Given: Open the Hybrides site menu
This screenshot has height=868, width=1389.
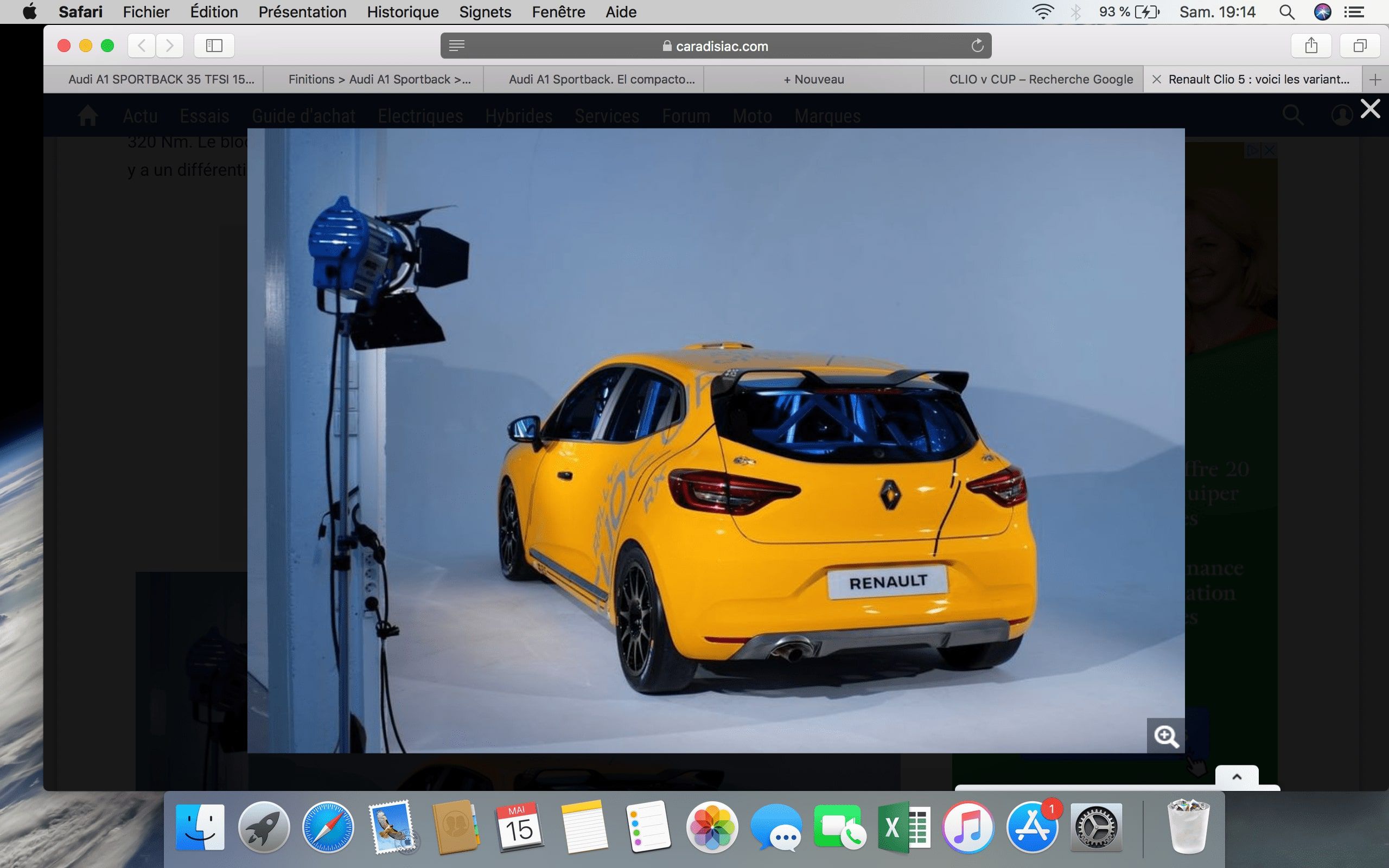Looking at the screenshot, I should (x=519, y=116).
